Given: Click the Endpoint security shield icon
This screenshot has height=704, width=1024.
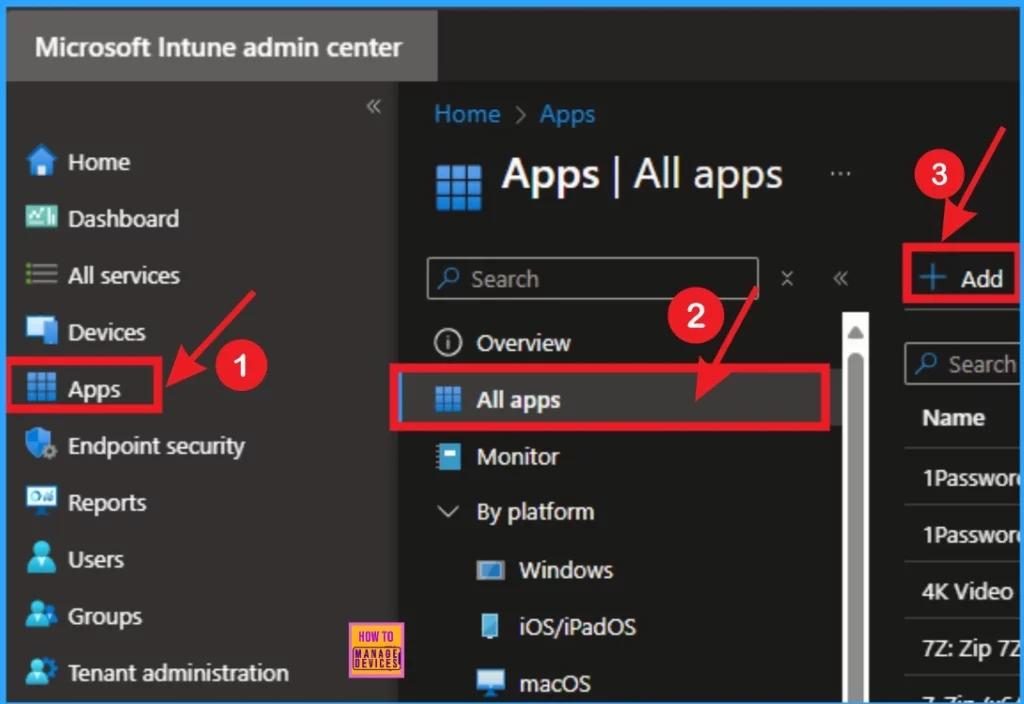Looking at the screenshot, I should pyautogui.click(x=40, y=444).
